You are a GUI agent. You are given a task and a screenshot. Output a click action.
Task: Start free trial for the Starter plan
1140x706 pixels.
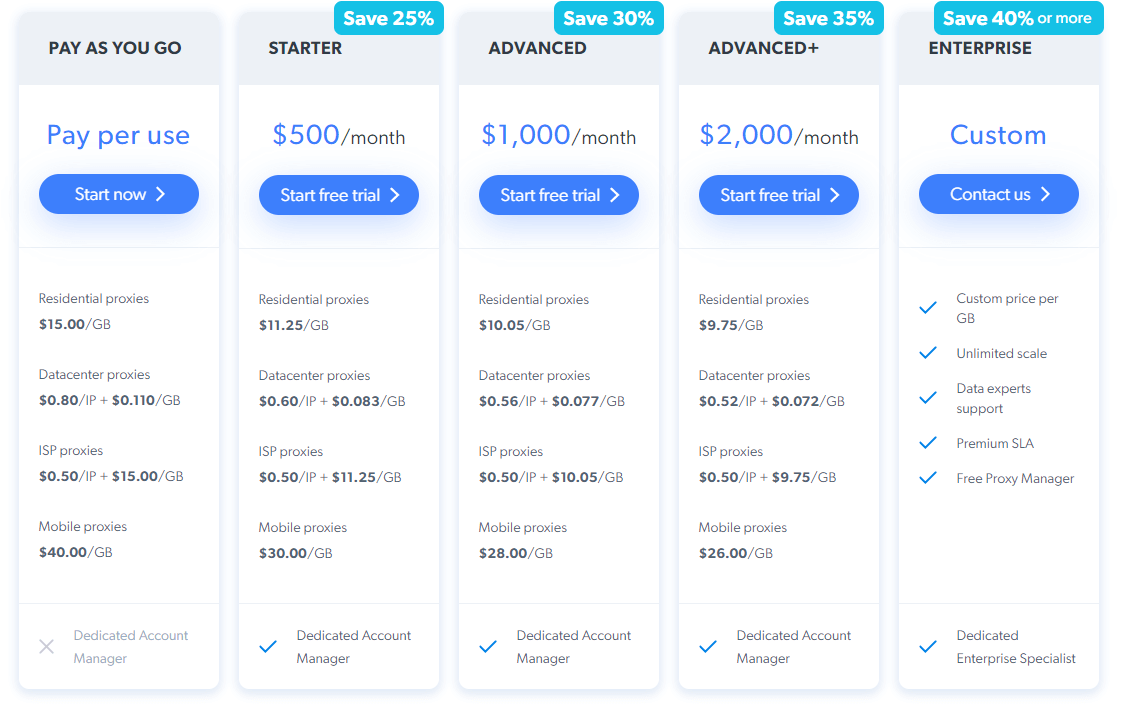(338, 194)
